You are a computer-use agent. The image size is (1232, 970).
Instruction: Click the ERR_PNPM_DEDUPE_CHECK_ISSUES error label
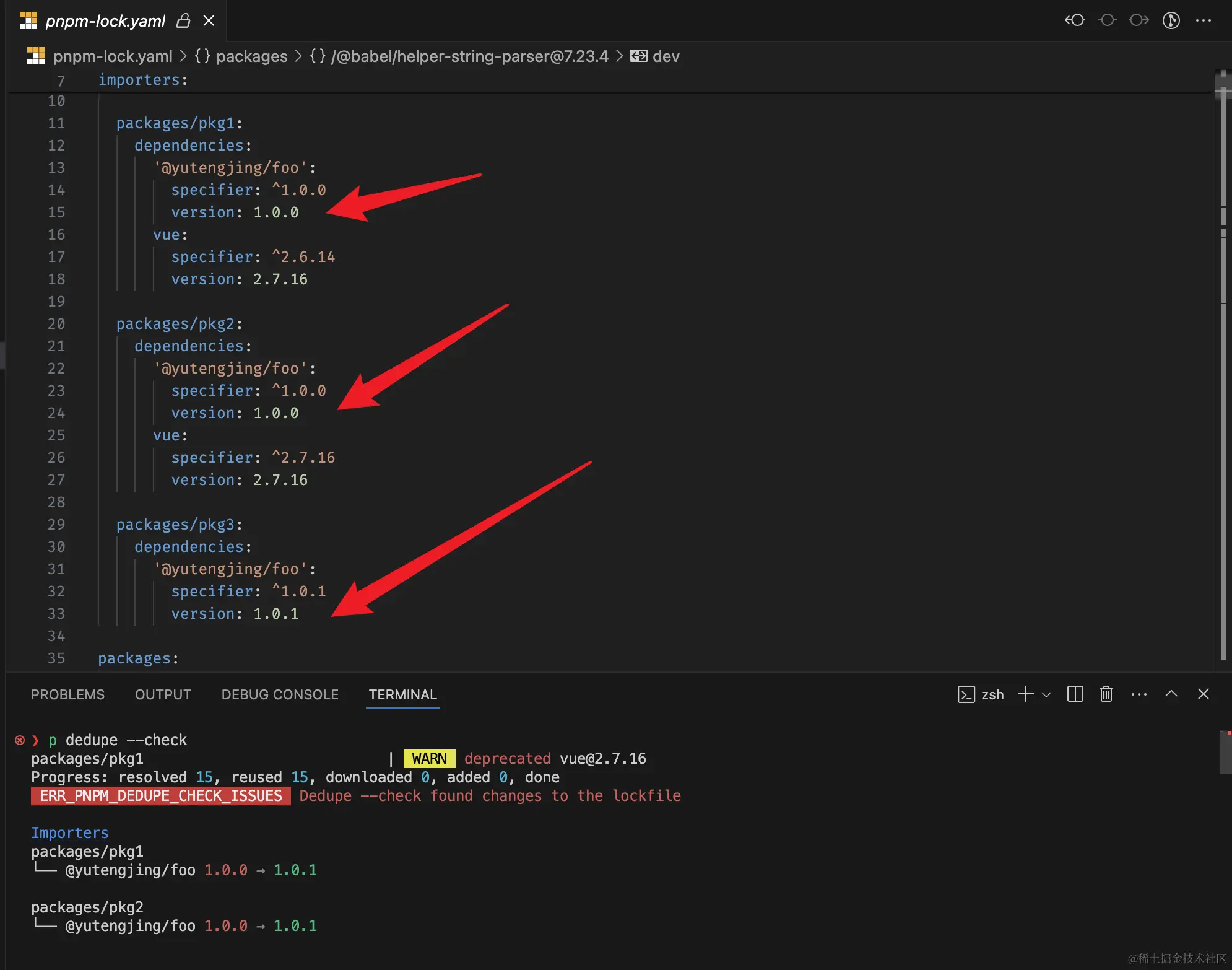pyautogui.click(x=161, y=796)
